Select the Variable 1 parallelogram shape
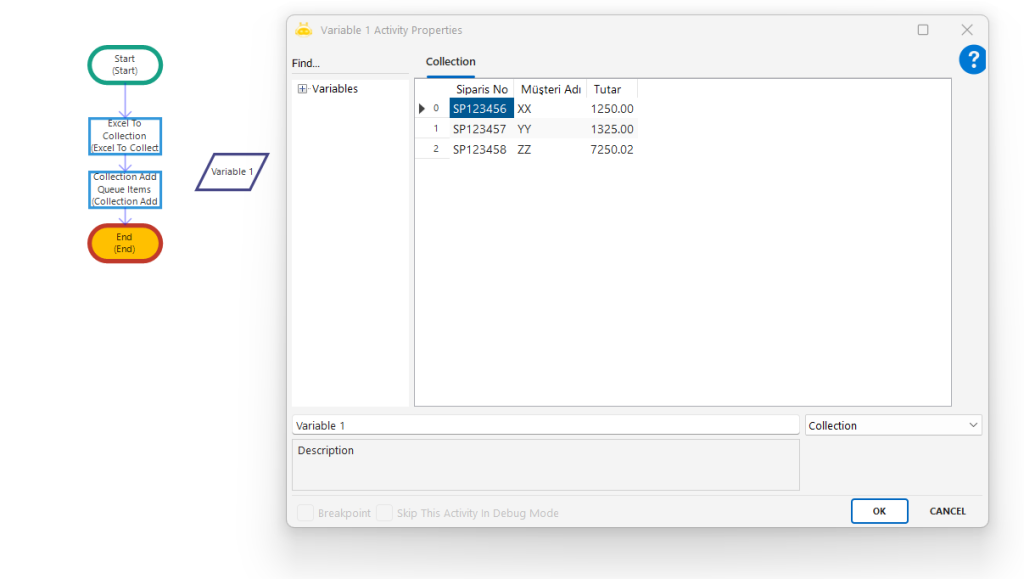1024x579 pixels. pyautogui.click(x=232, y=172)
